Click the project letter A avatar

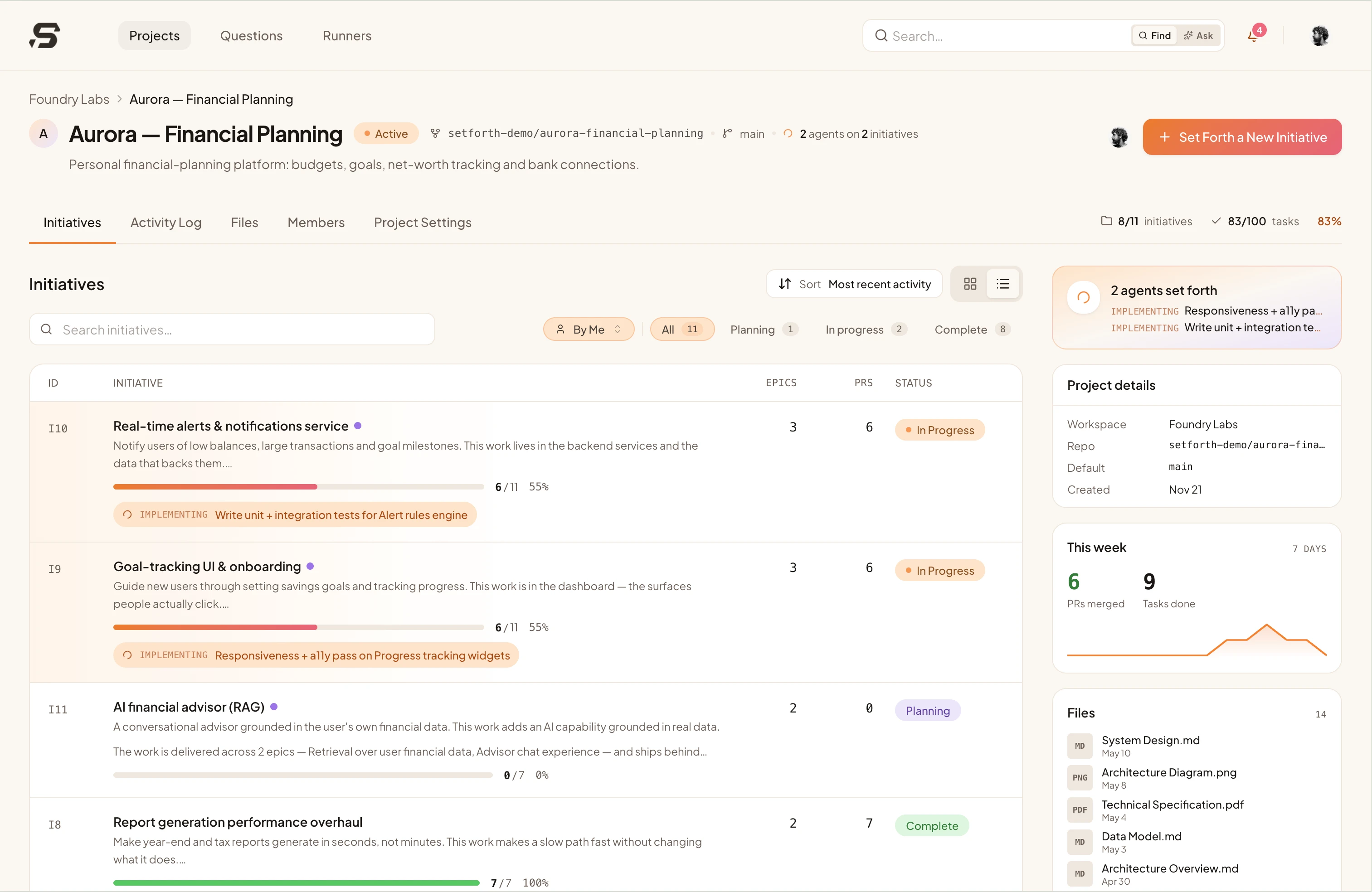pyautogui.click(x=43, y=134)
